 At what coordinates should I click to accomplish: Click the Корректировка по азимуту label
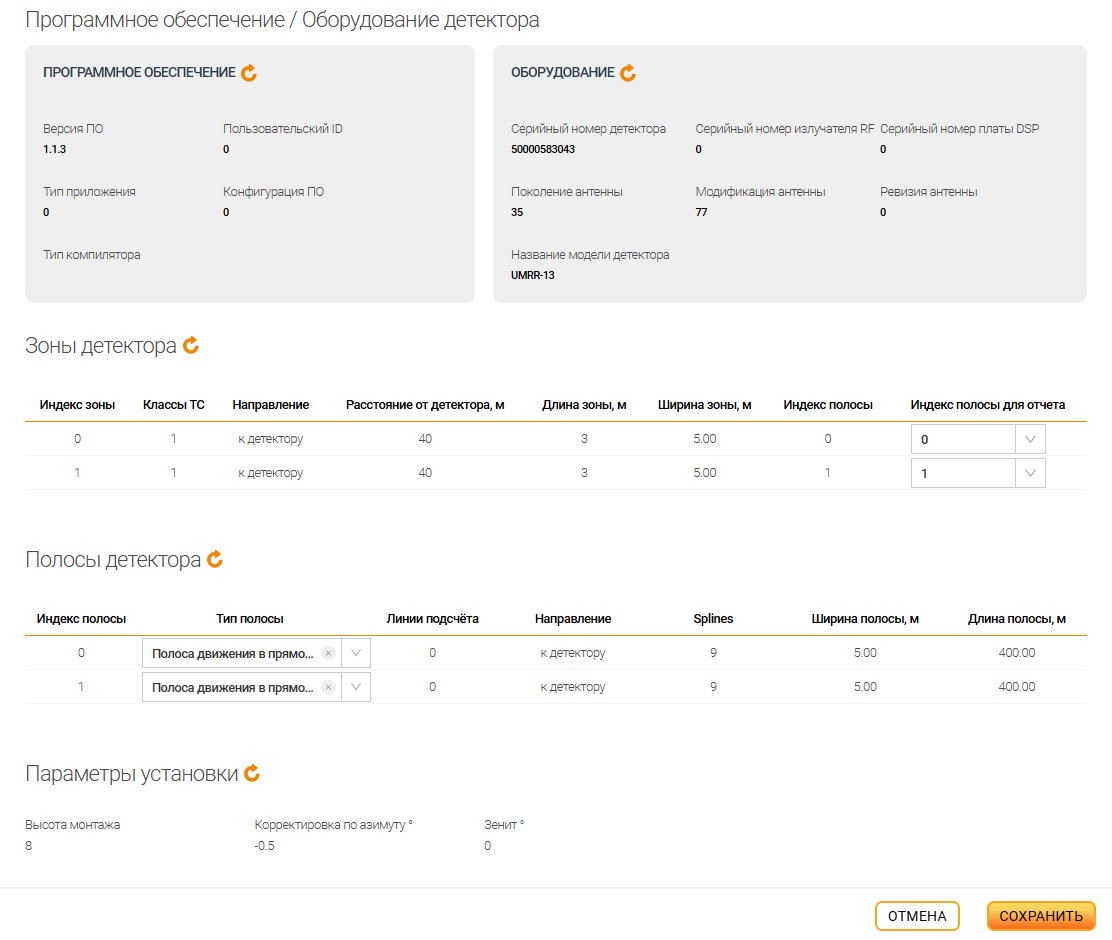pyautogui.click(x=333, y=824)
